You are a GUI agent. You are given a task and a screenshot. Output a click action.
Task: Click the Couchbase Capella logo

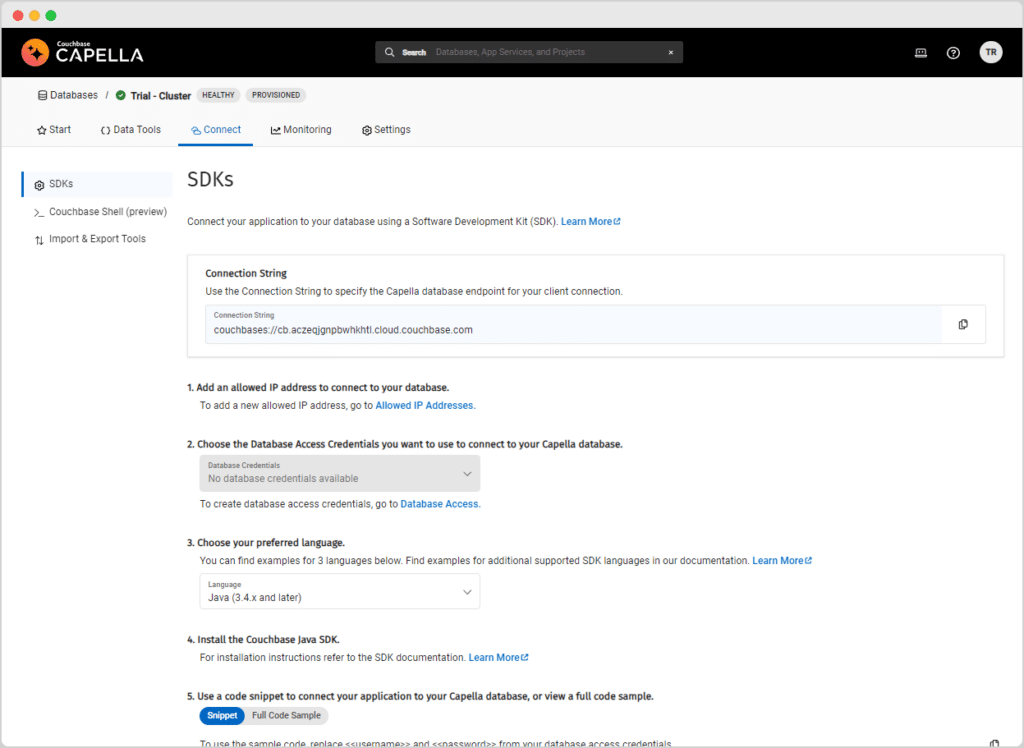(x=81, y=52)
